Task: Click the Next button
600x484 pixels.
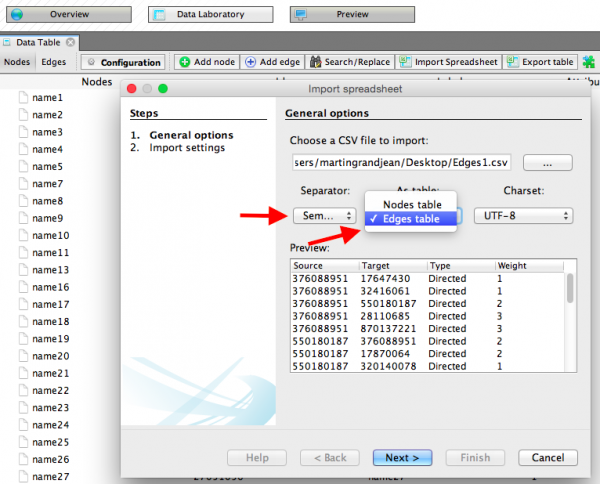Action: coord(402,458)
